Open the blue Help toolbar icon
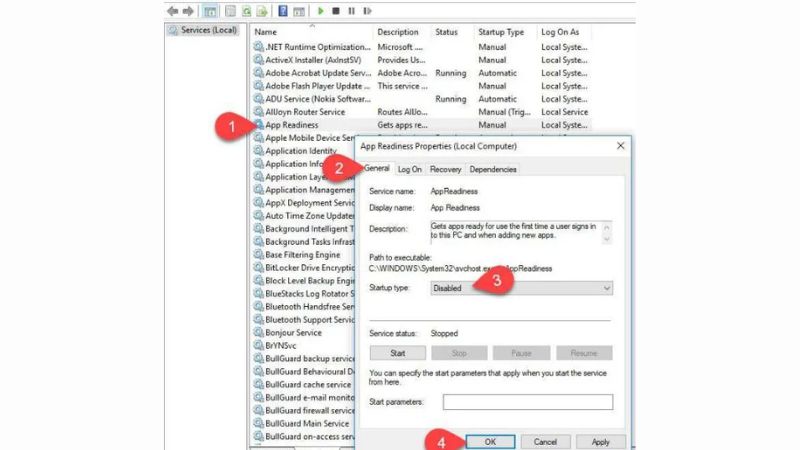This screenshot has width=800, height=450. pyautogui.click(x=283, y=11)
